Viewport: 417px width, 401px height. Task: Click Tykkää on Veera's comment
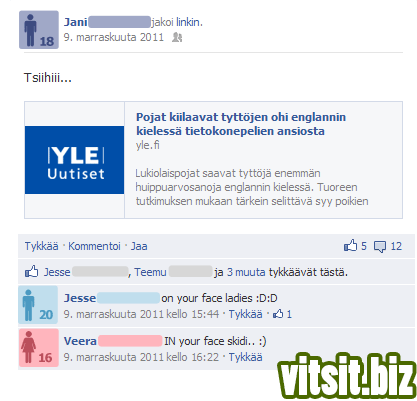pyautogui.click(x=245, y=357)
